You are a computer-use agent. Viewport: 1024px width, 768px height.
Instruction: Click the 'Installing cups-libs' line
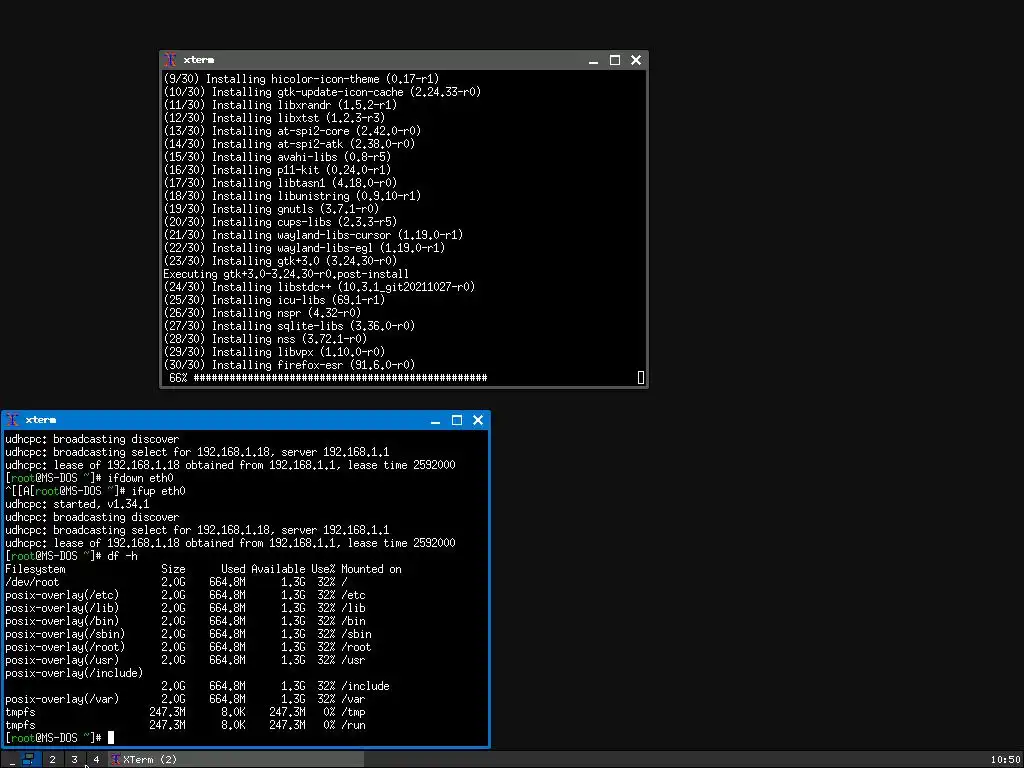(280, 222)
